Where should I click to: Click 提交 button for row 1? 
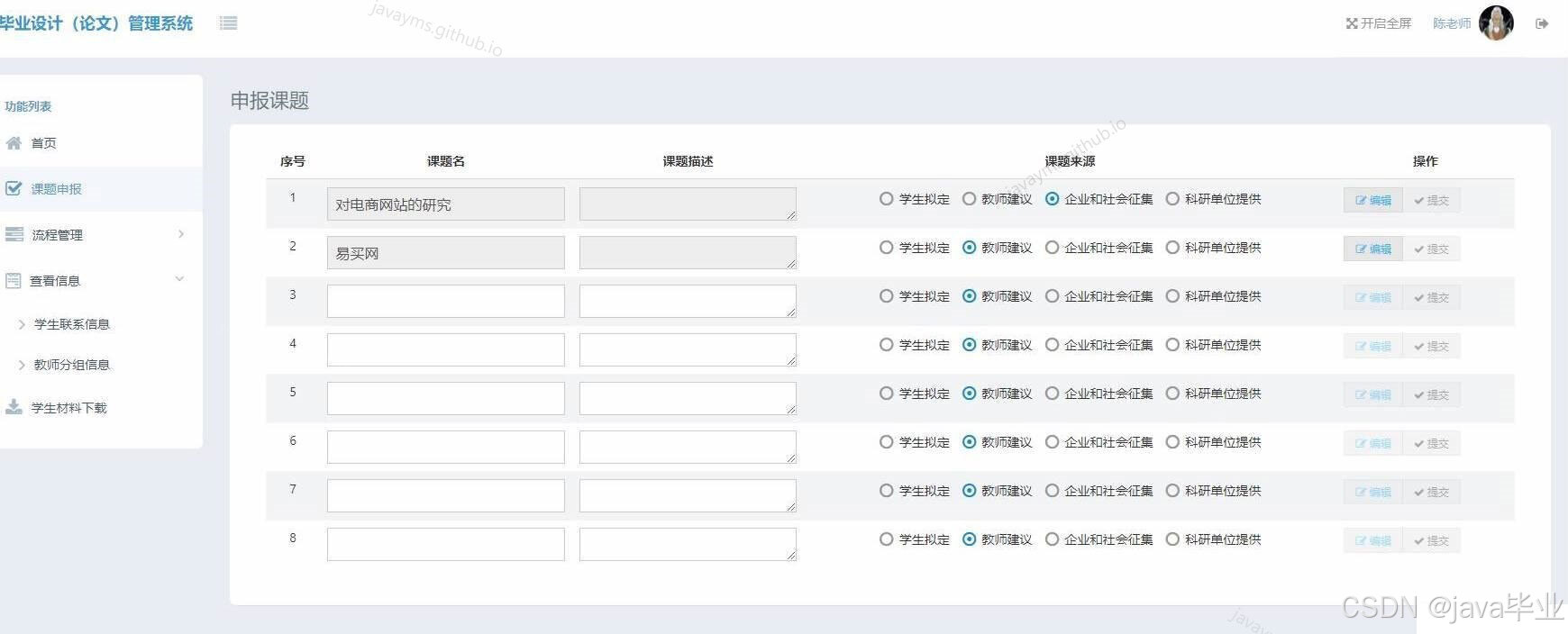pos(1431,201)
